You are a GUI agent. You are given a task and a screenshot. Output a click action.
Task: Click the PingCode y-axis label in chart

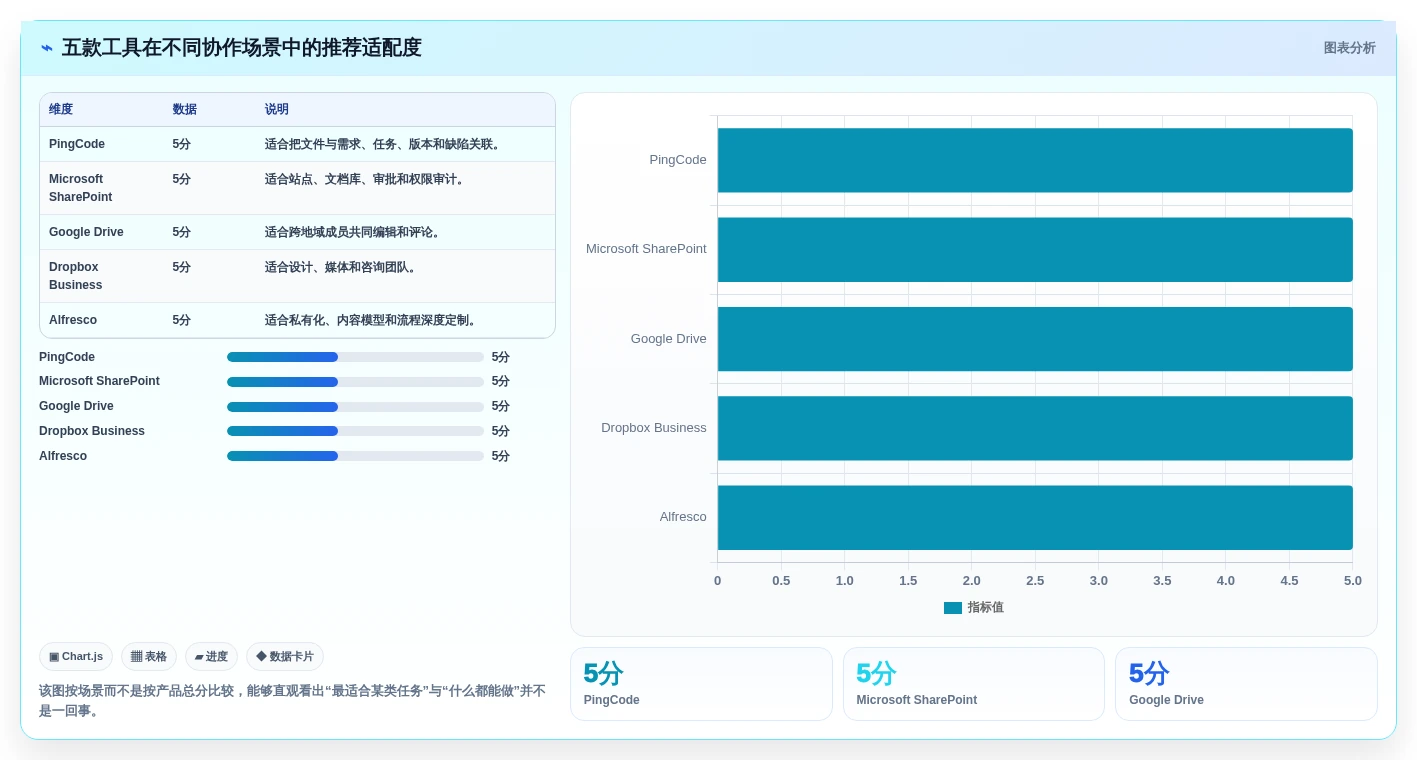[x=678, y=160]
